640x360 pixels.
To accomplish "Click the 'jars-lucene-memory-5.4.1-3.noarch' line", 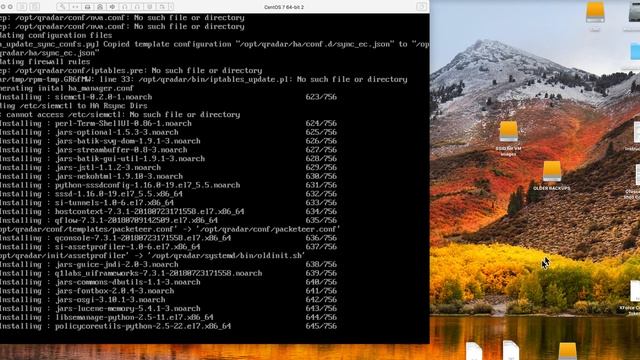I will coord(168,309).
